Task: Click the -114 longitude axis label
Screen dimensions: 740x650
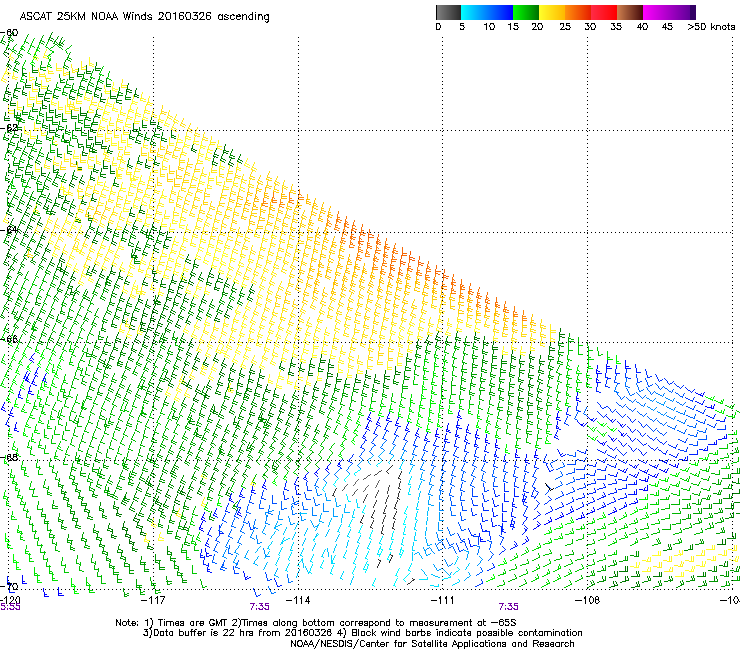Action: (298, 600)
